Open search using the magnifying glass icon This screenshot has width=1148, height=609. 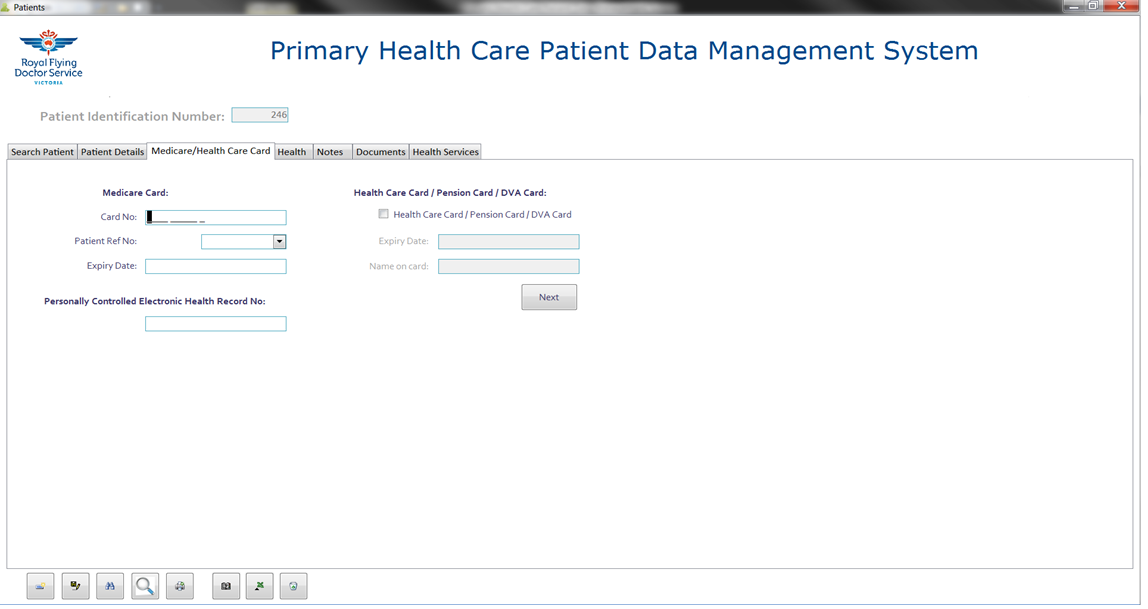[x=144, y=586]
